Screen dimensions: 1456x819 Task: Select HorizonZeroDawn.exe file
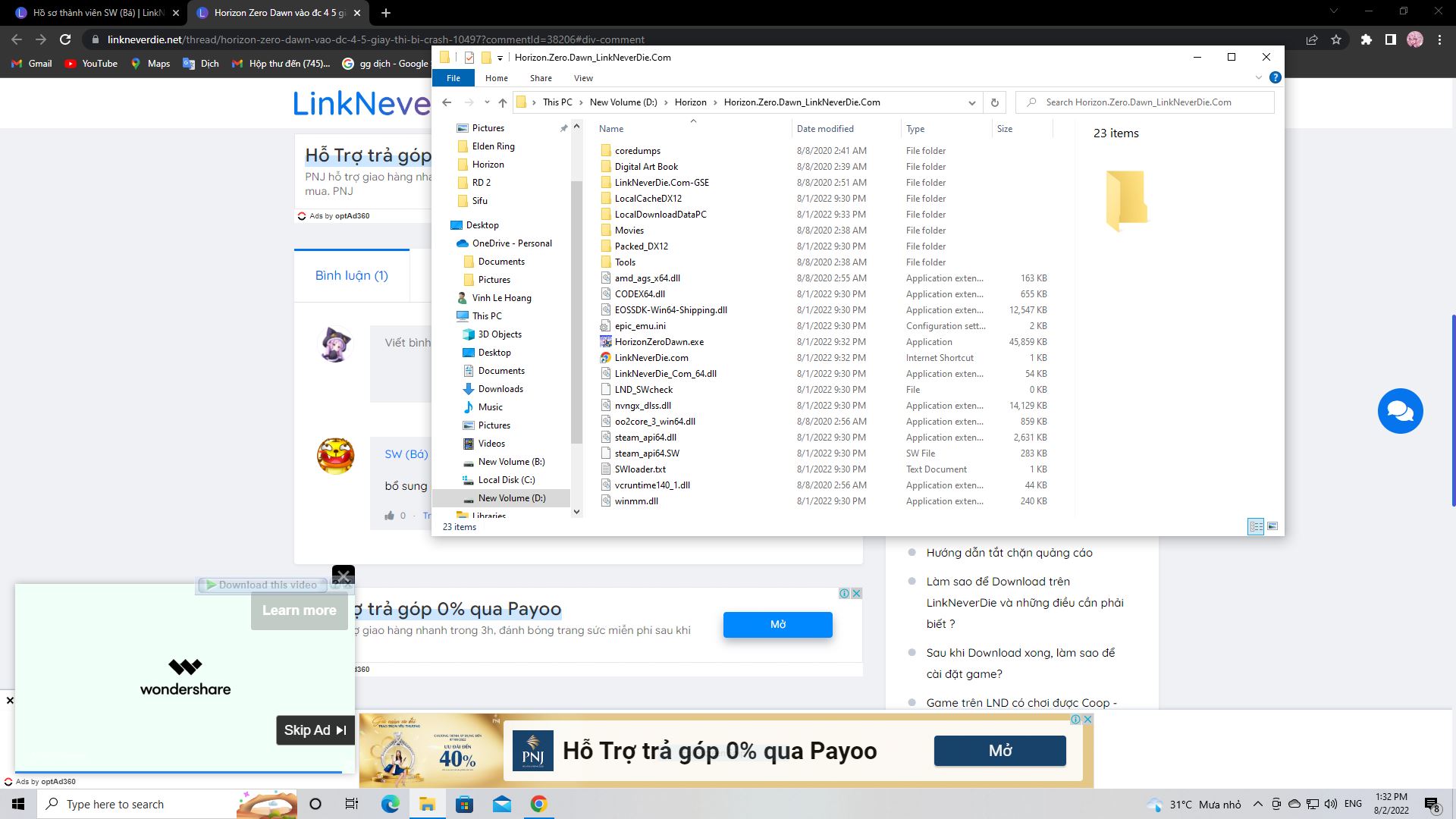coord(659,342)
